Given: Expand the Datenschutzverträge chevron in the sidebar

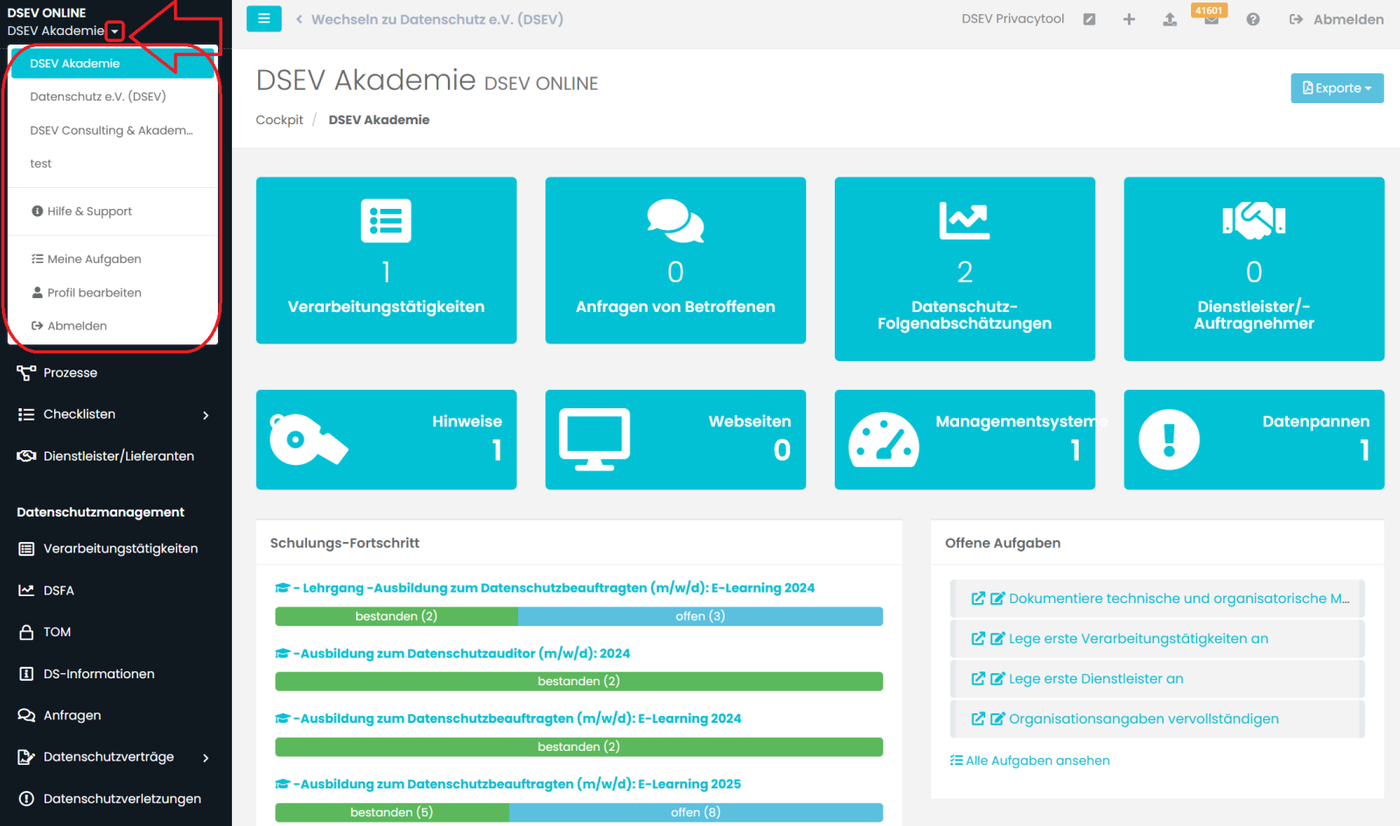Looking at the screenshot, I should point(206,758).
